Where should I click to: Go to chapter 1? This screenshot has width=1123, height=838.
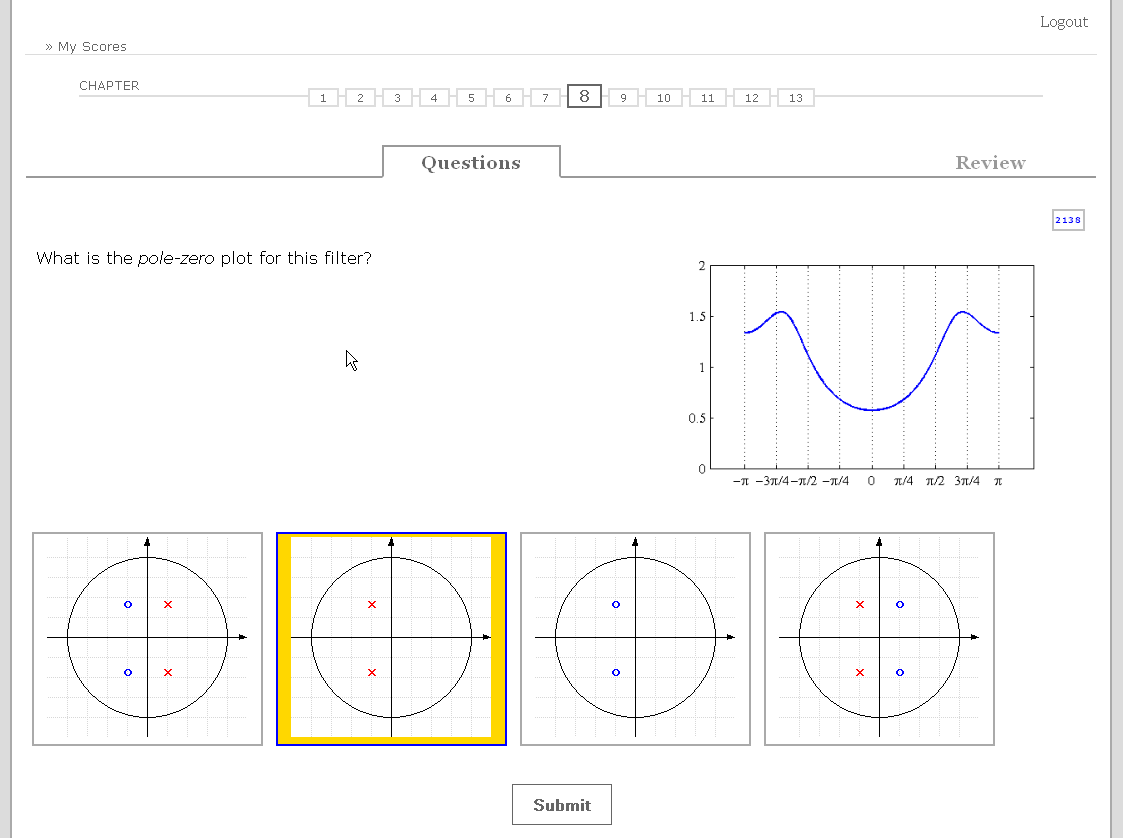323,98
